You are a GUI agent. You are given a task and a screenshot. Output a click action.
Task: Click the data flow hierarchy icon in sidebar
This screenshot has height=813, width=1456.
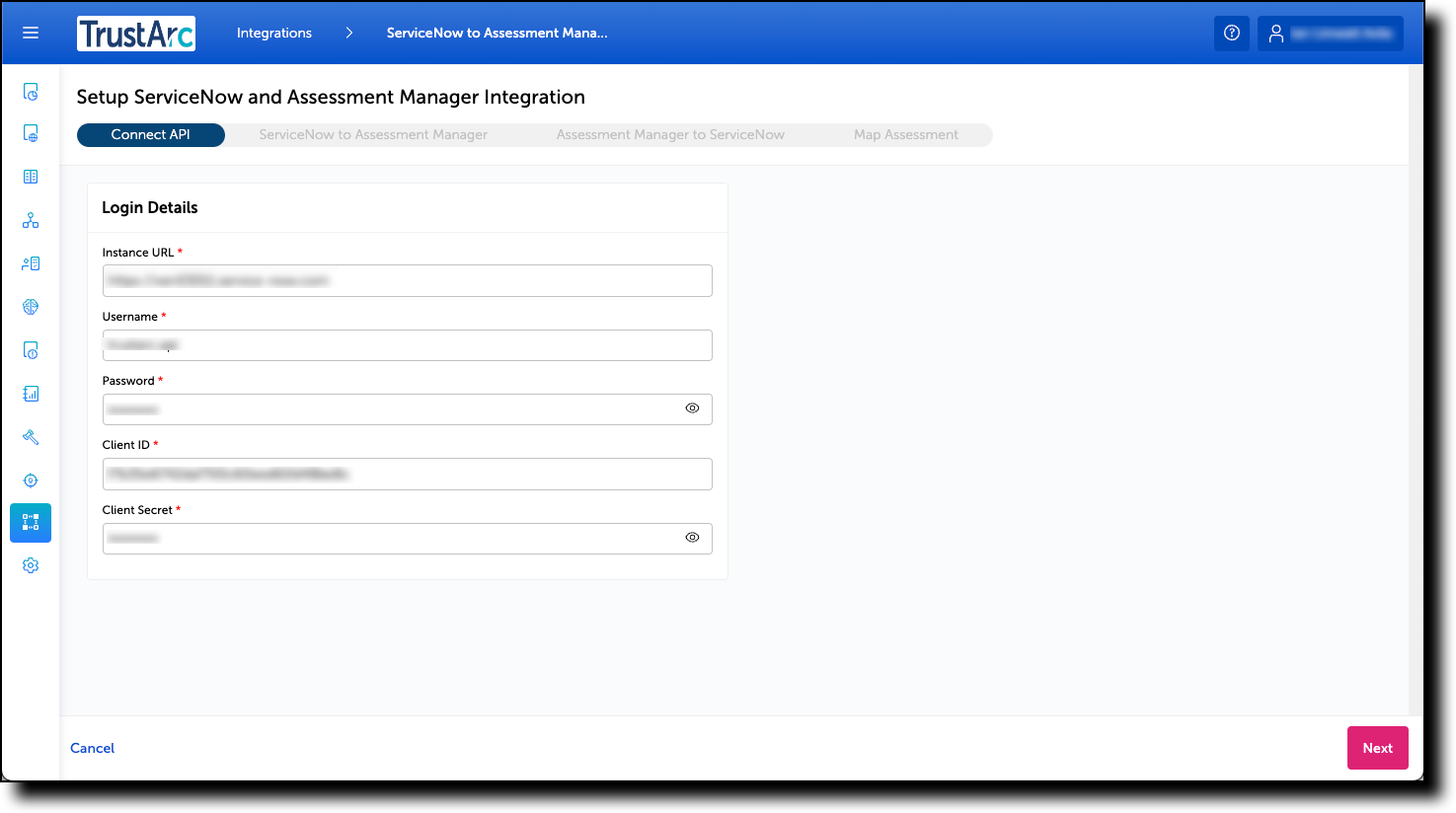(30, 220)
